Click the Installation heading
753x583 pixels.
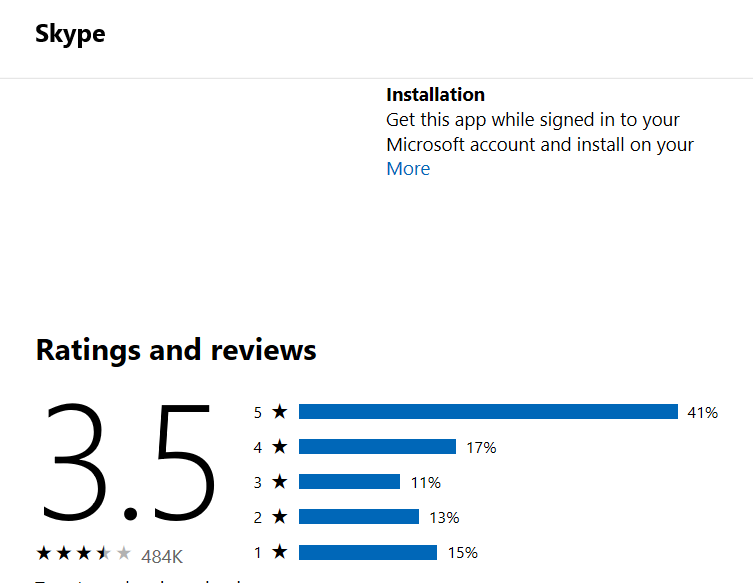[436, 95]
